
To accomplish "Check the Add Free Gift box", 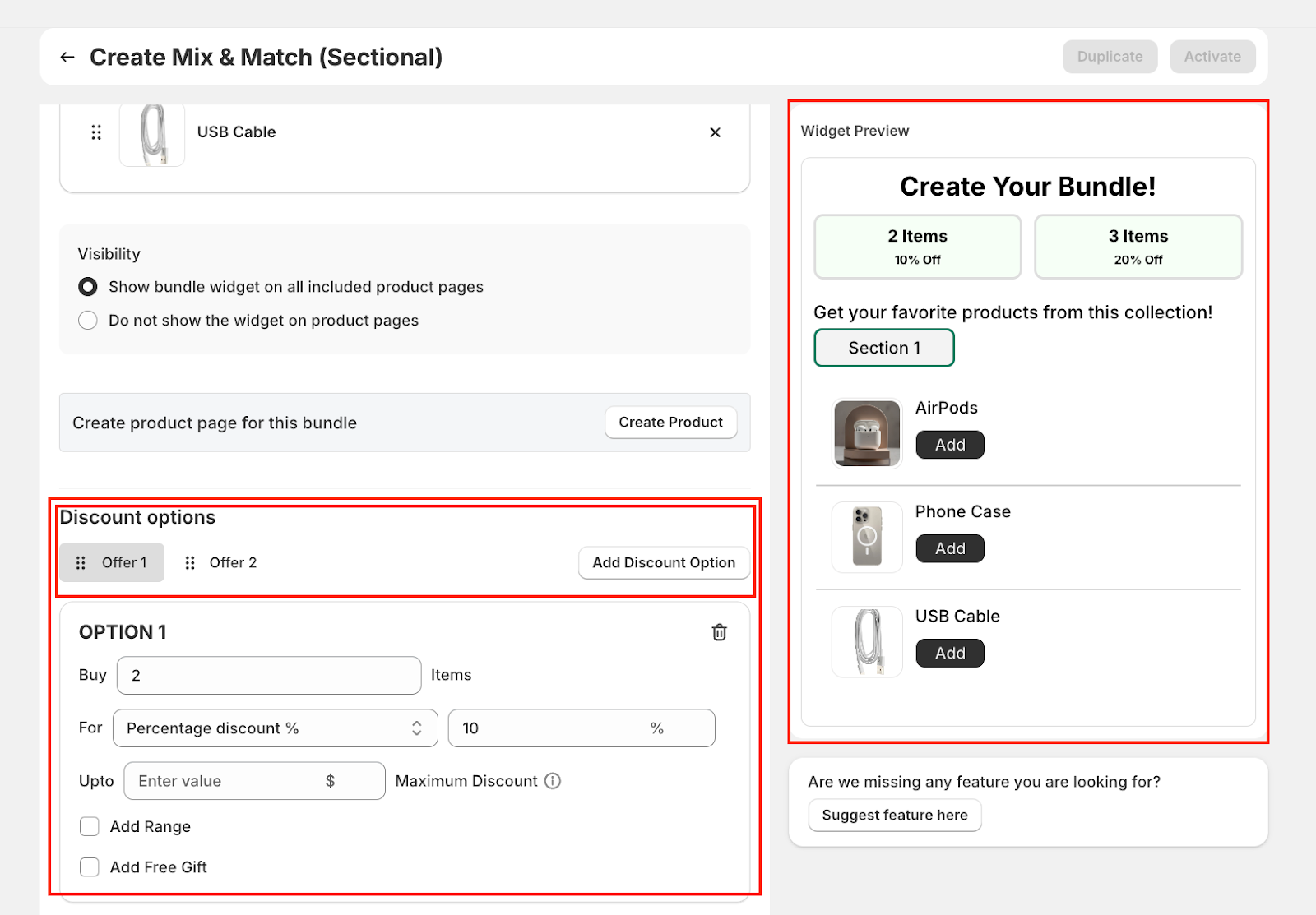I will (x=90, y=867).
